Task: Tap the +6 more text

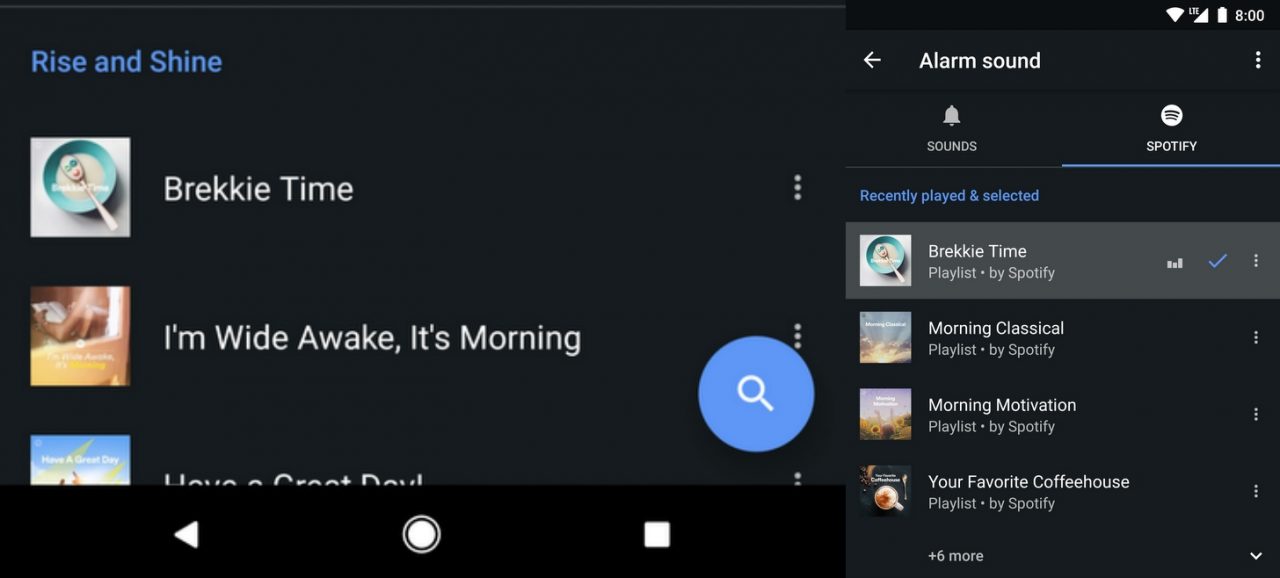Action: [955, 556]
